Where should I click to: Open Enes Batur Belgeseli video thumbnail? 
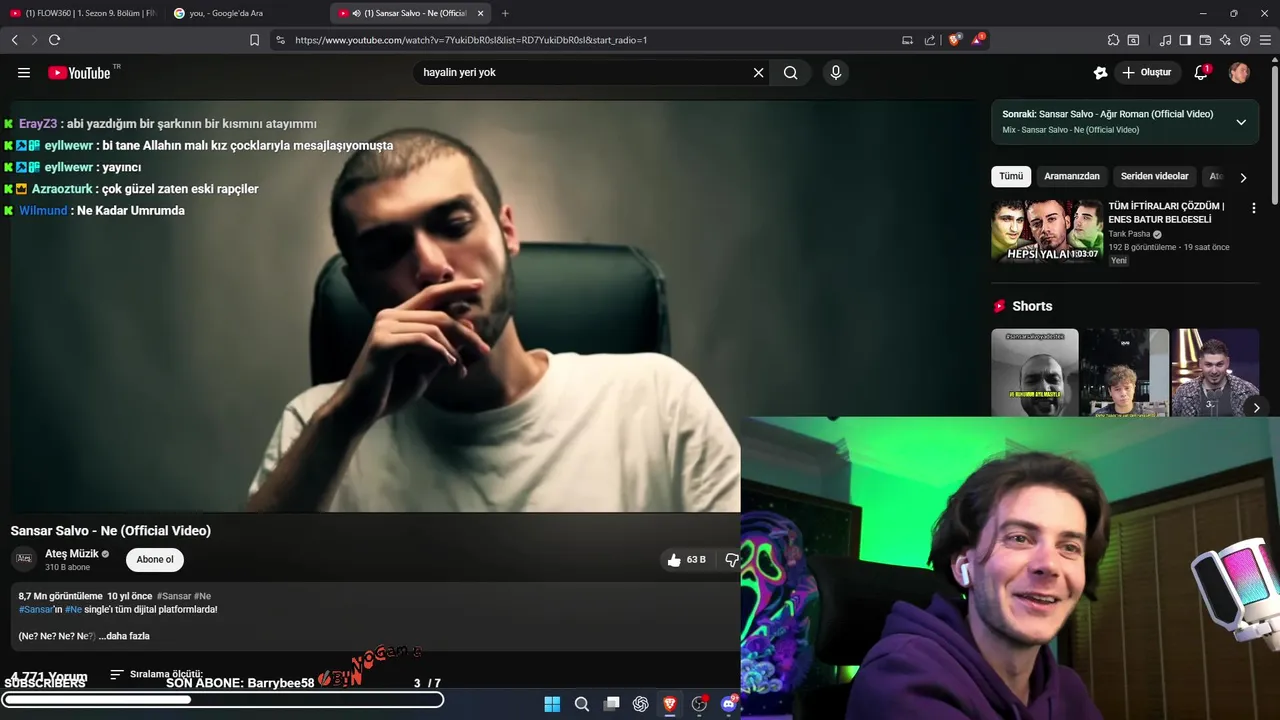[1047, 232]
